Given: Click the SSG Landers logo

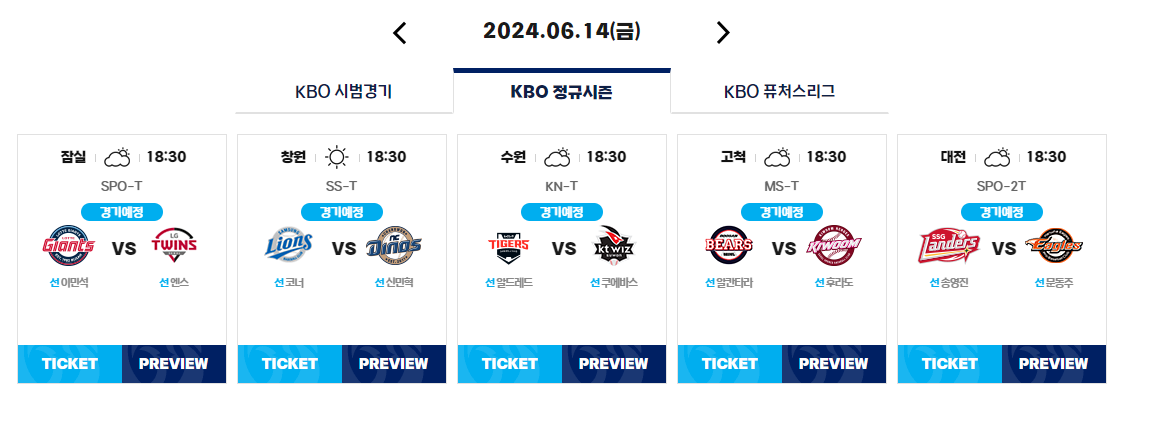Looking at the screenshot, I should click(949, 245).
